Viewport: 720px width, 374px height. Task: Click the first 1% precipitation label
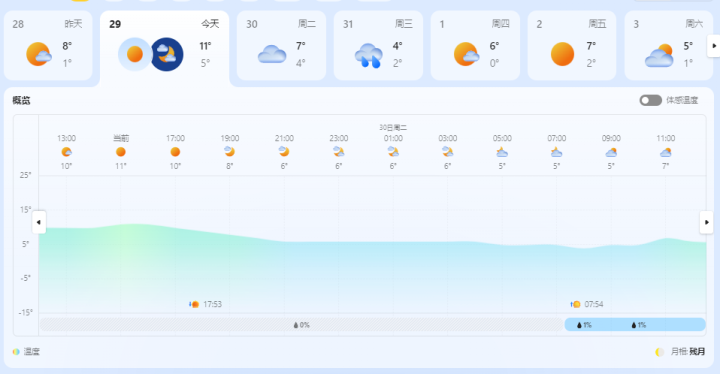coord(584,325)
